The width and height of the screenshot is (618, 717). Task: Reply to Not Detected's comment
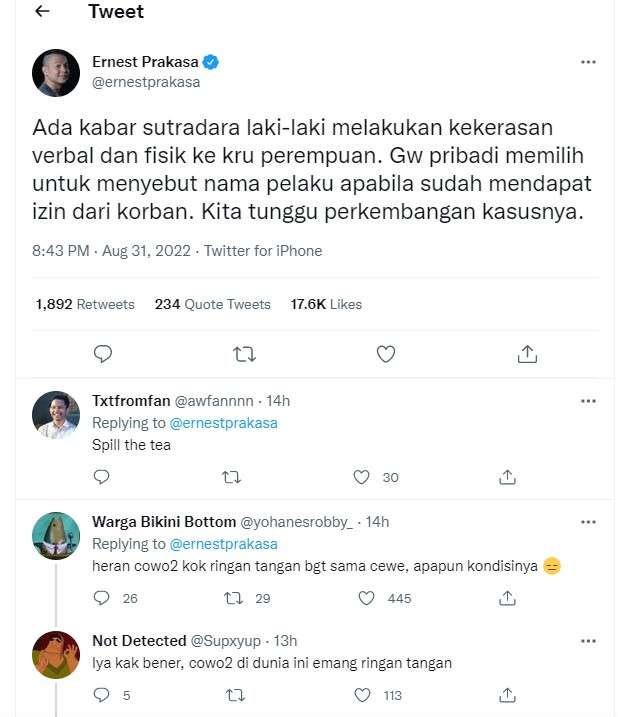click(x=101, y=695)
